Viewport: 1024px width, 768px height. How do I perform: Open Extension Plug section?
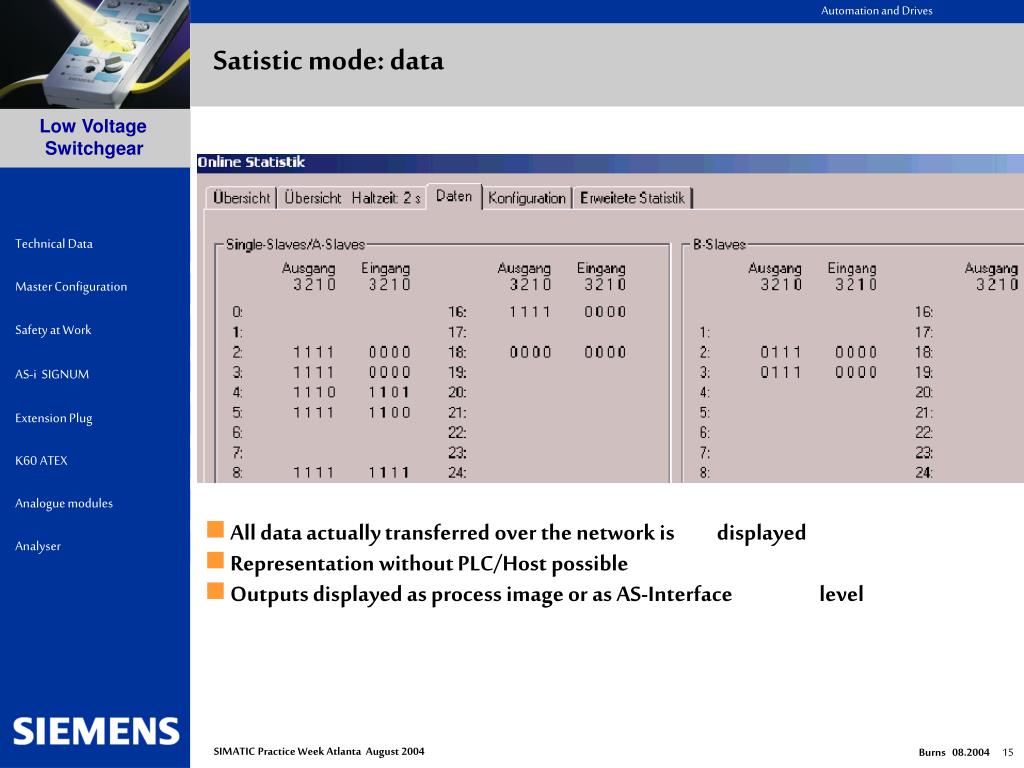click(x=54, y=418)
